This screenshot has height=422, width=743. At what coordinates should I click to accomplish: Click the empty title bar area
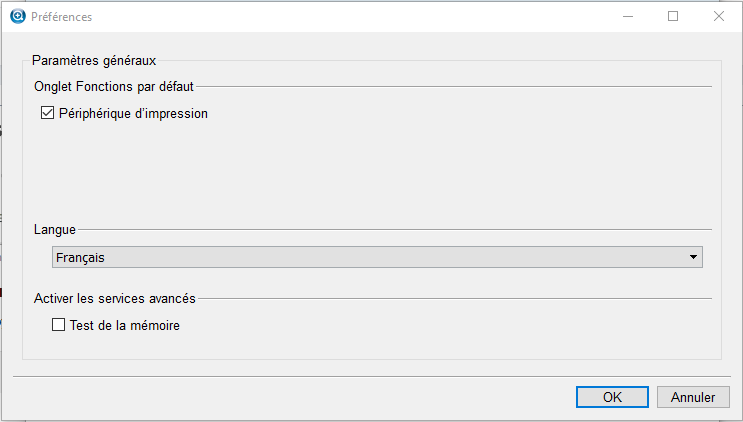(x=350, y=17)
